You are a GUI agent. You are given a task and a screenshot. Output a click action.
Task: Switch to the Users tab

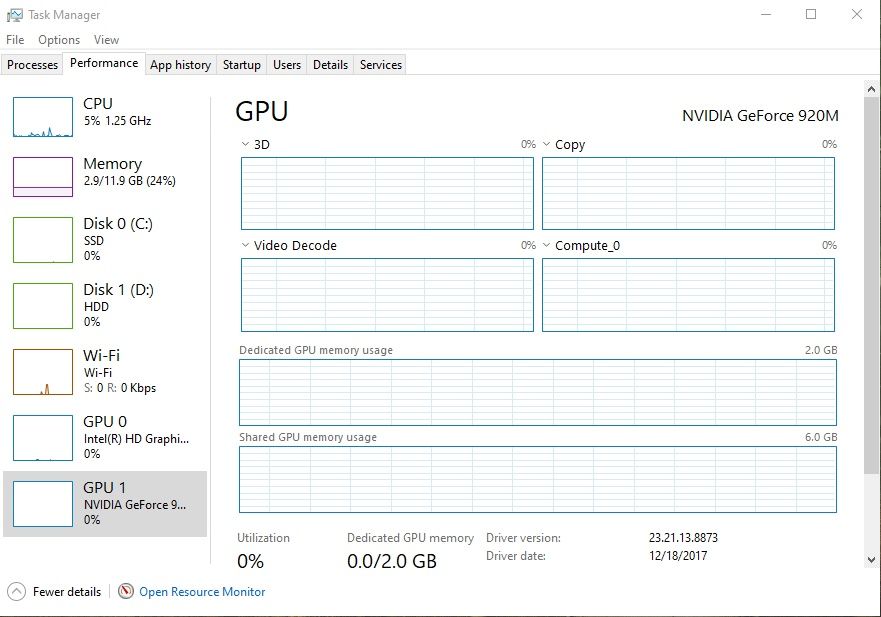click(287, 65)
